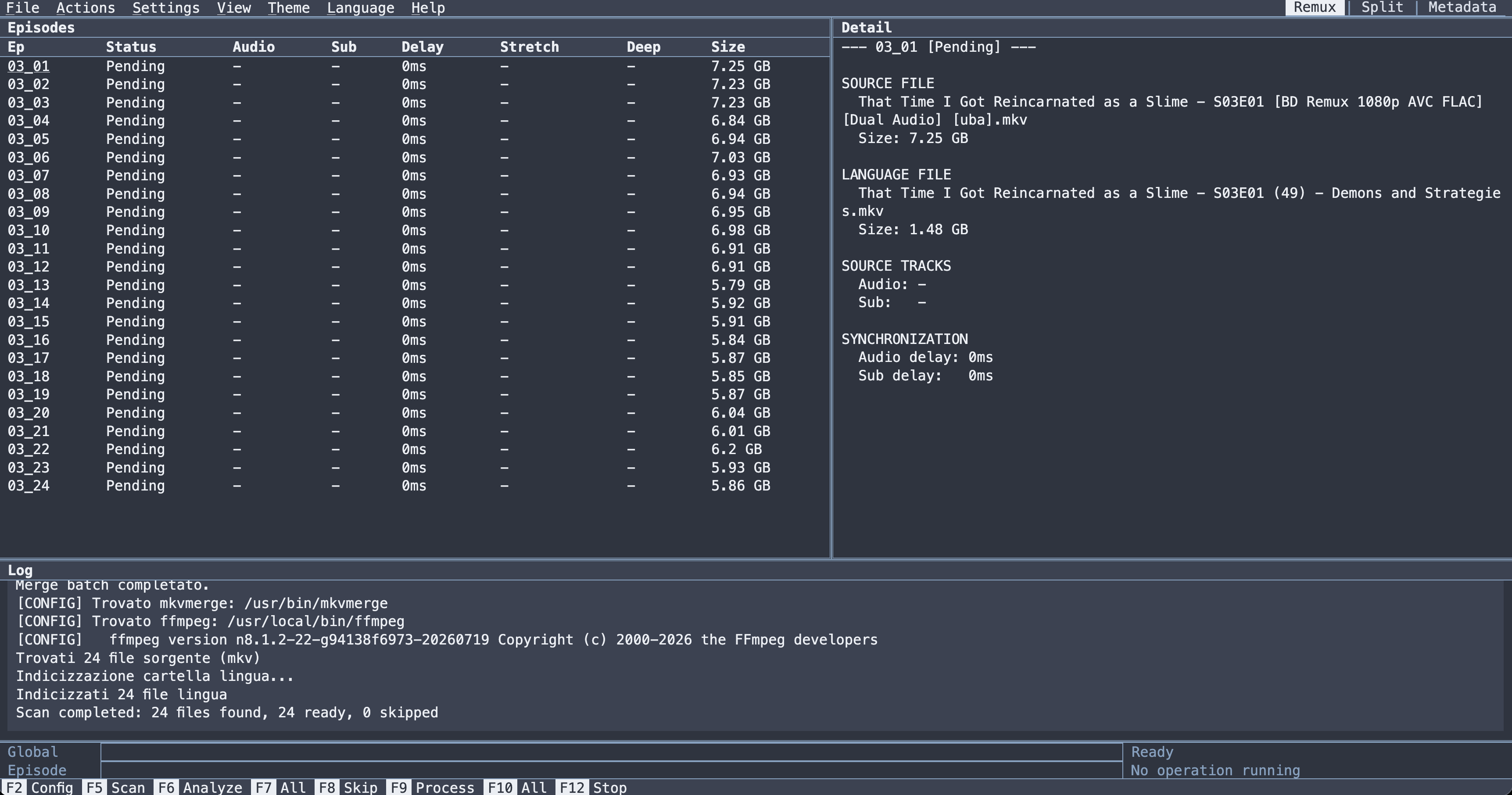The width and height of the screenshot is (1512, 795).
Task: Select episode row 03_01
Action: (414, 66)
